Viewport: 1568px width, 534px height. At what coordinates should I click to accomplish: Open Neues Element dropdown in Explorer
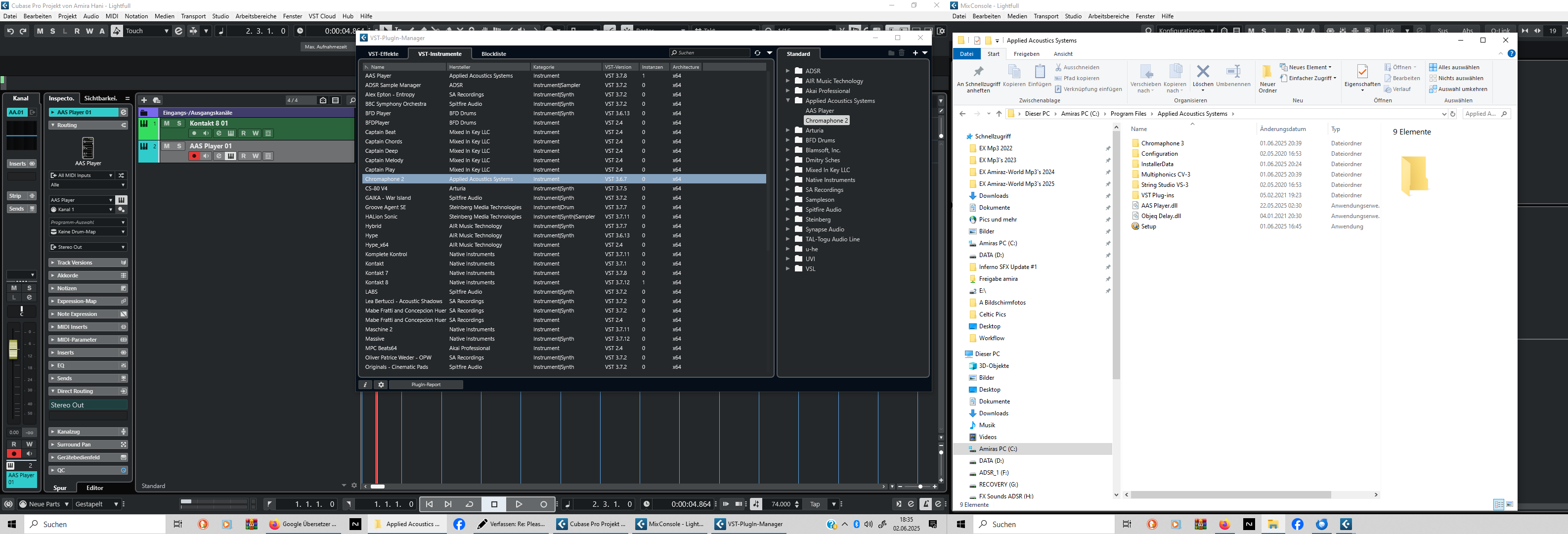coord(1306,68)
